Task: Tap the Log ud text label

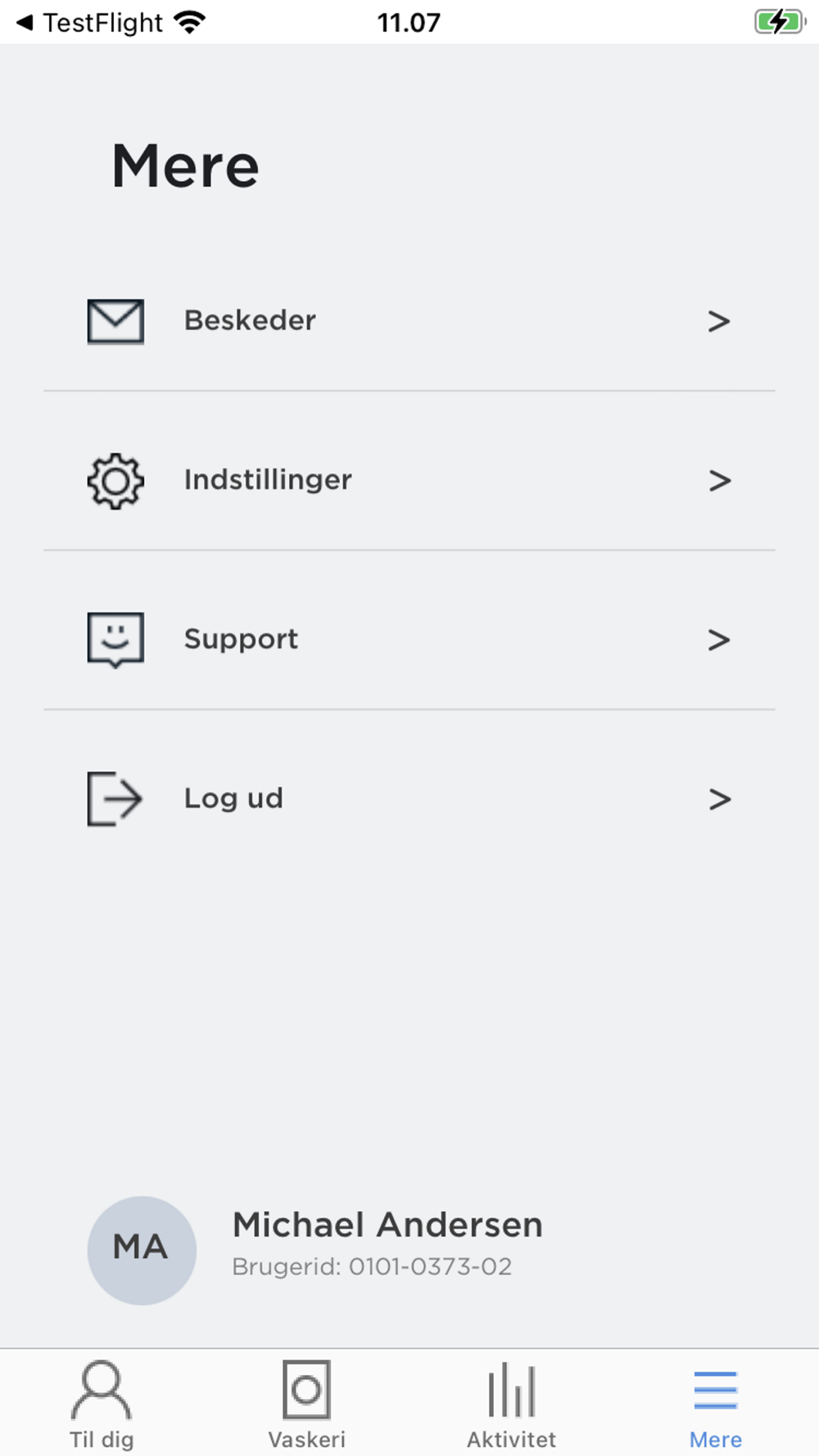Action: 233,798
